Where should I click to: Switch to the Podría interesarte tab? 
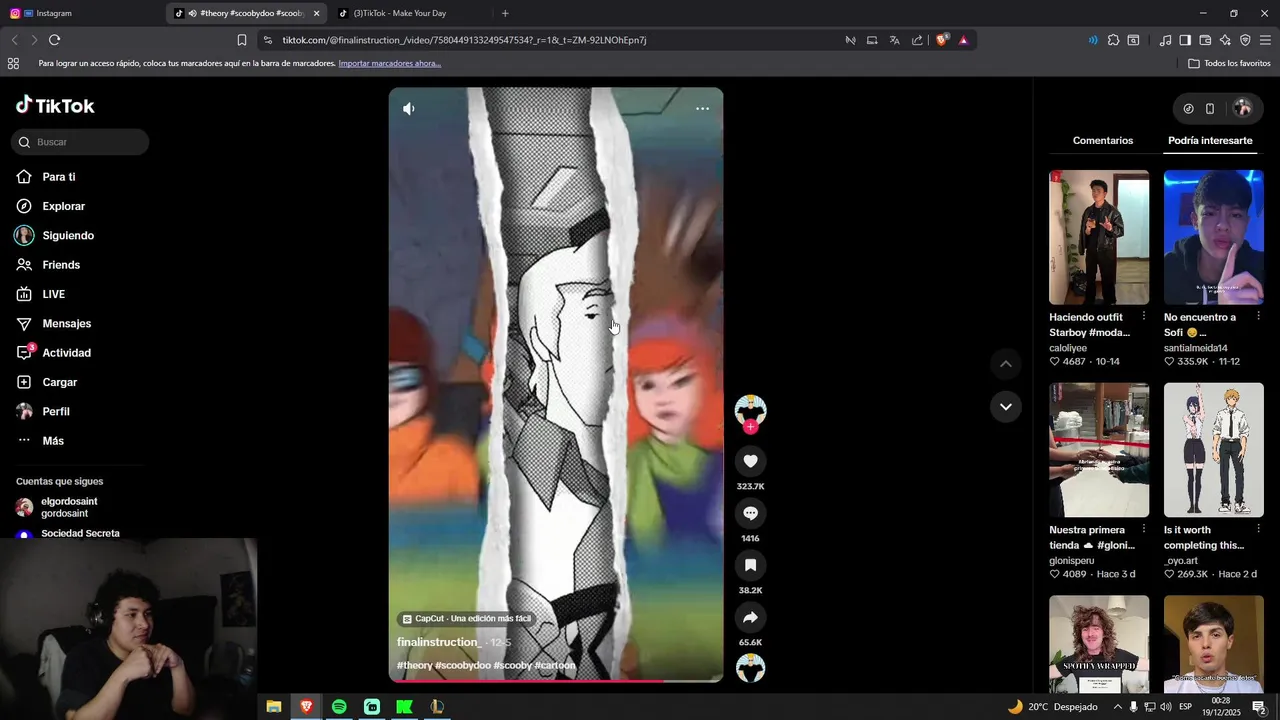pyautogui.click(x=1210, y=141)
